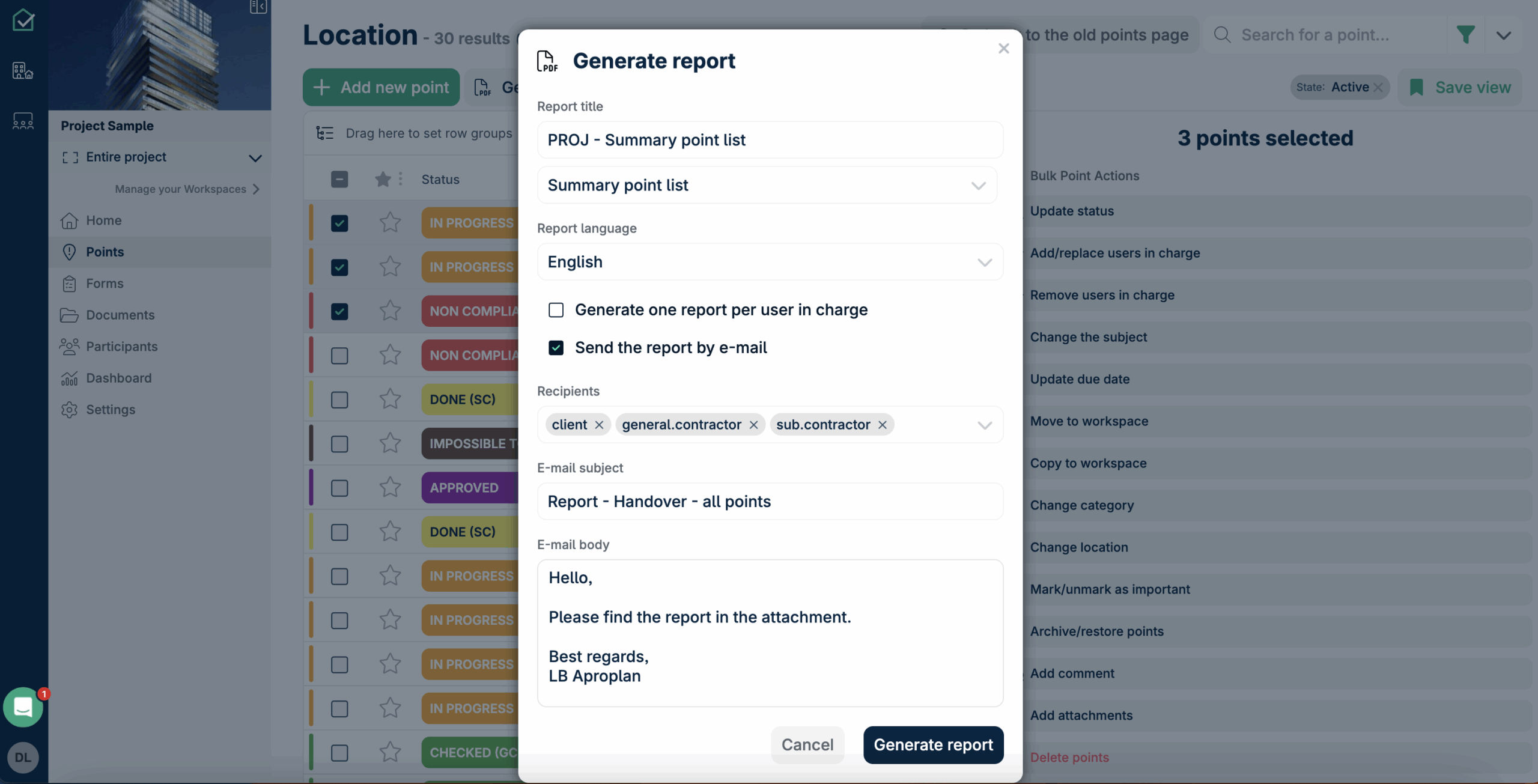Open the DL user avatar
Screen dimensions: 1538x784
pyautogui.click(x=23, y=758)
